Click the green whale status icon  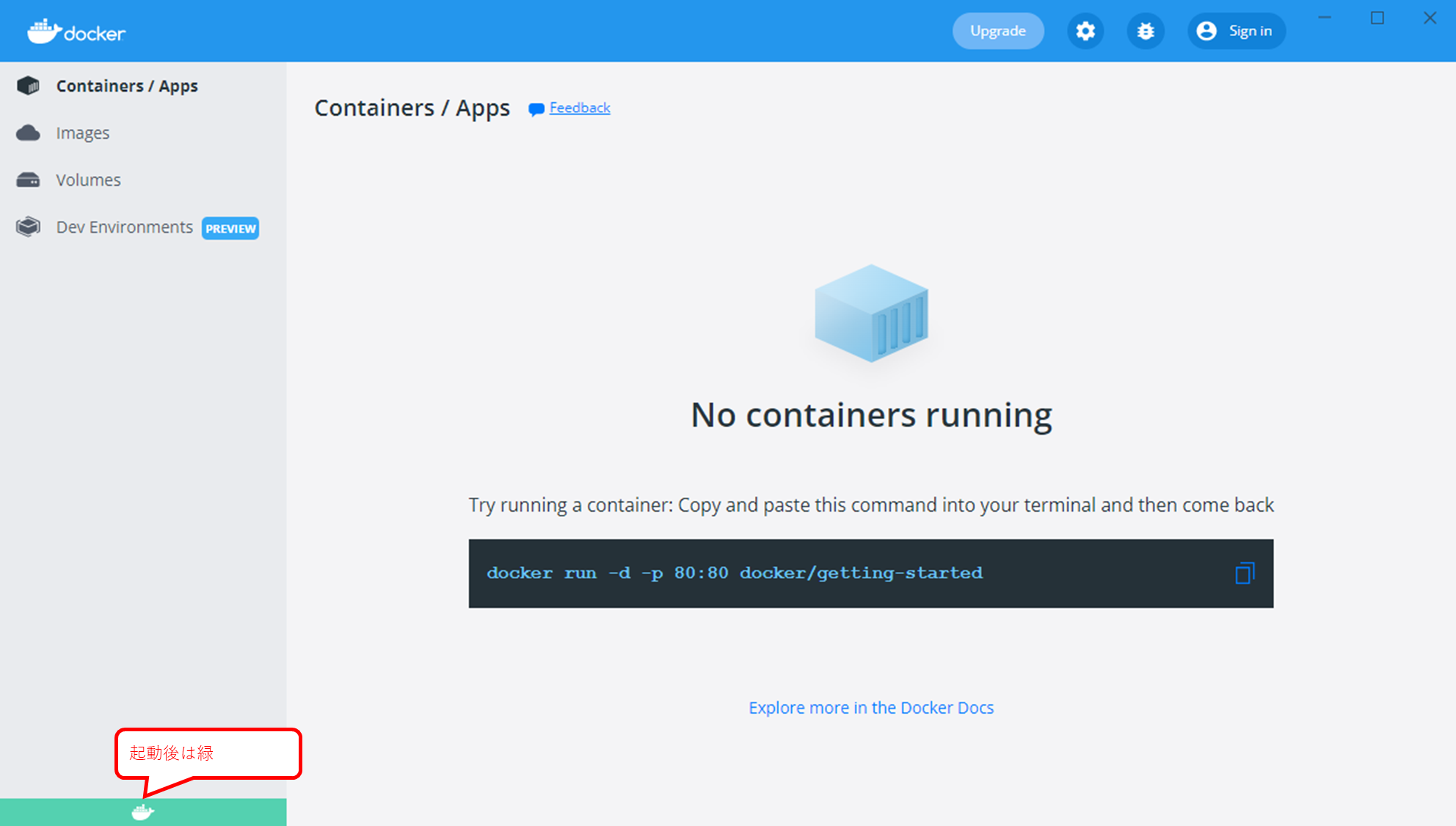(x=142, y=812)
